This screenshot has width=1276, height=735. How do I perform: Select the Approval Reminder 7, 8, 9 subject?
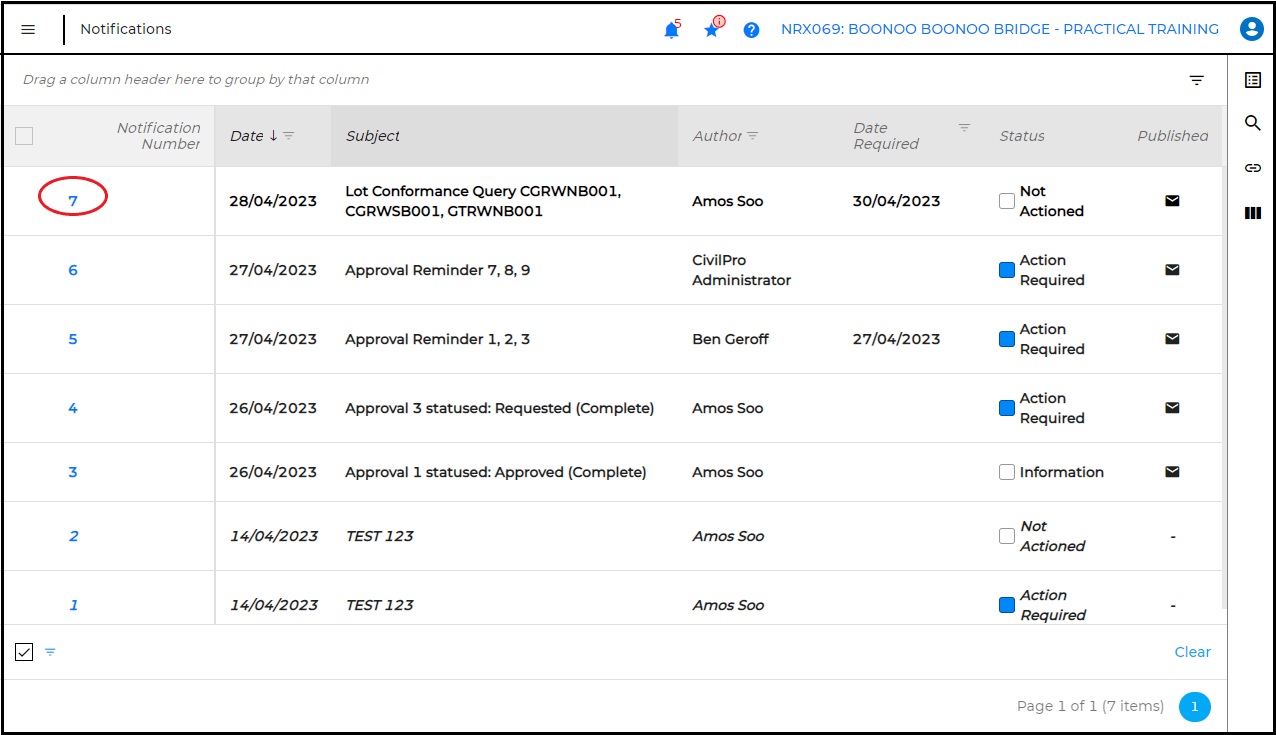[x=437, y=270]
